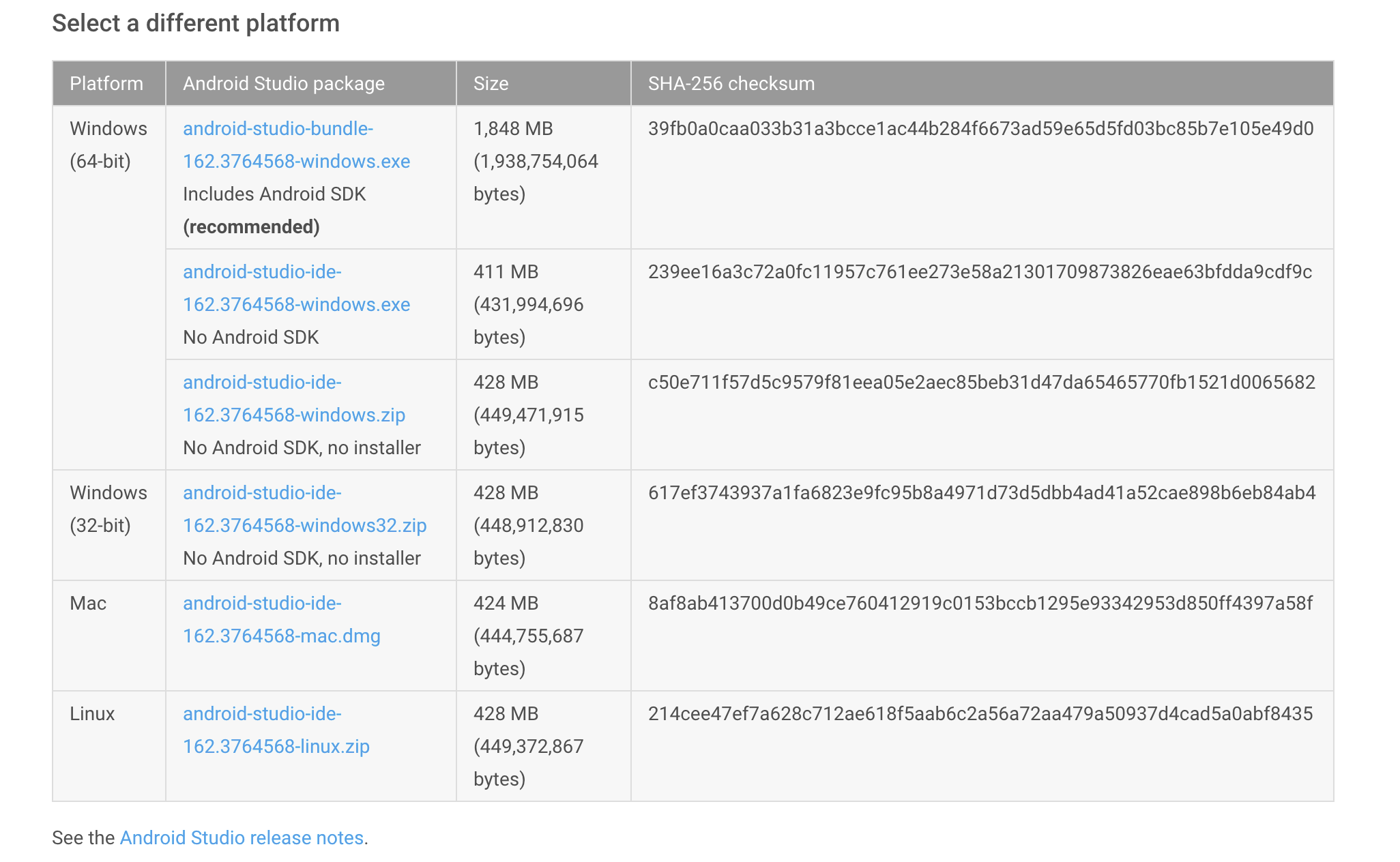Screen dimensions: 1400x862
Task: Open the Android Studio release notes
Action: pos(242,837)
